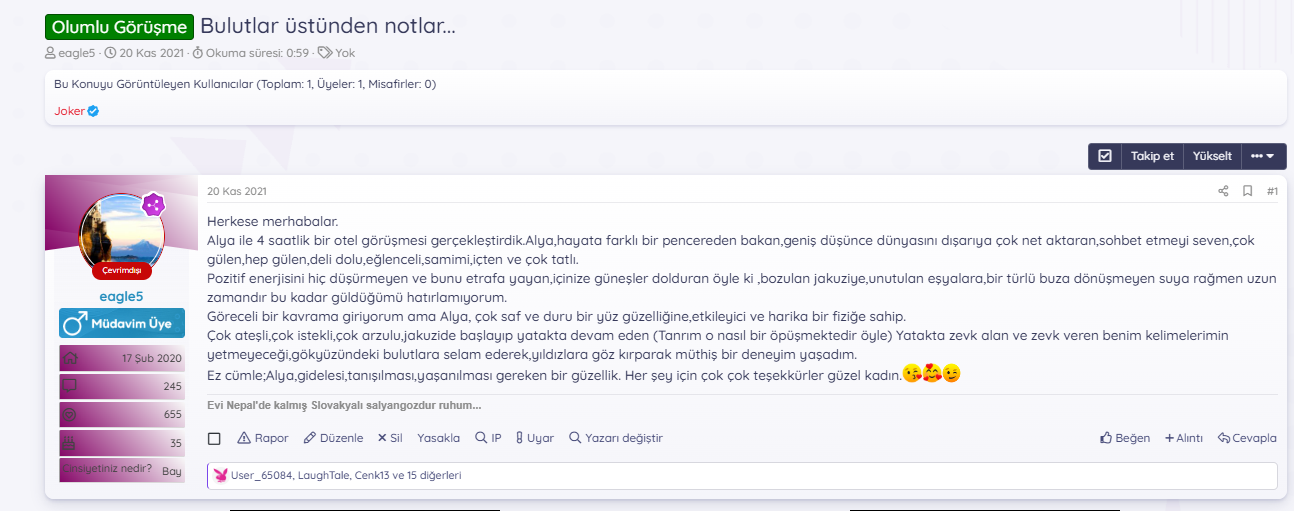Click the purple badge on eagle5's avatar
The width and height of the screenshot is (1294, 511).
[x=152, y=205]
